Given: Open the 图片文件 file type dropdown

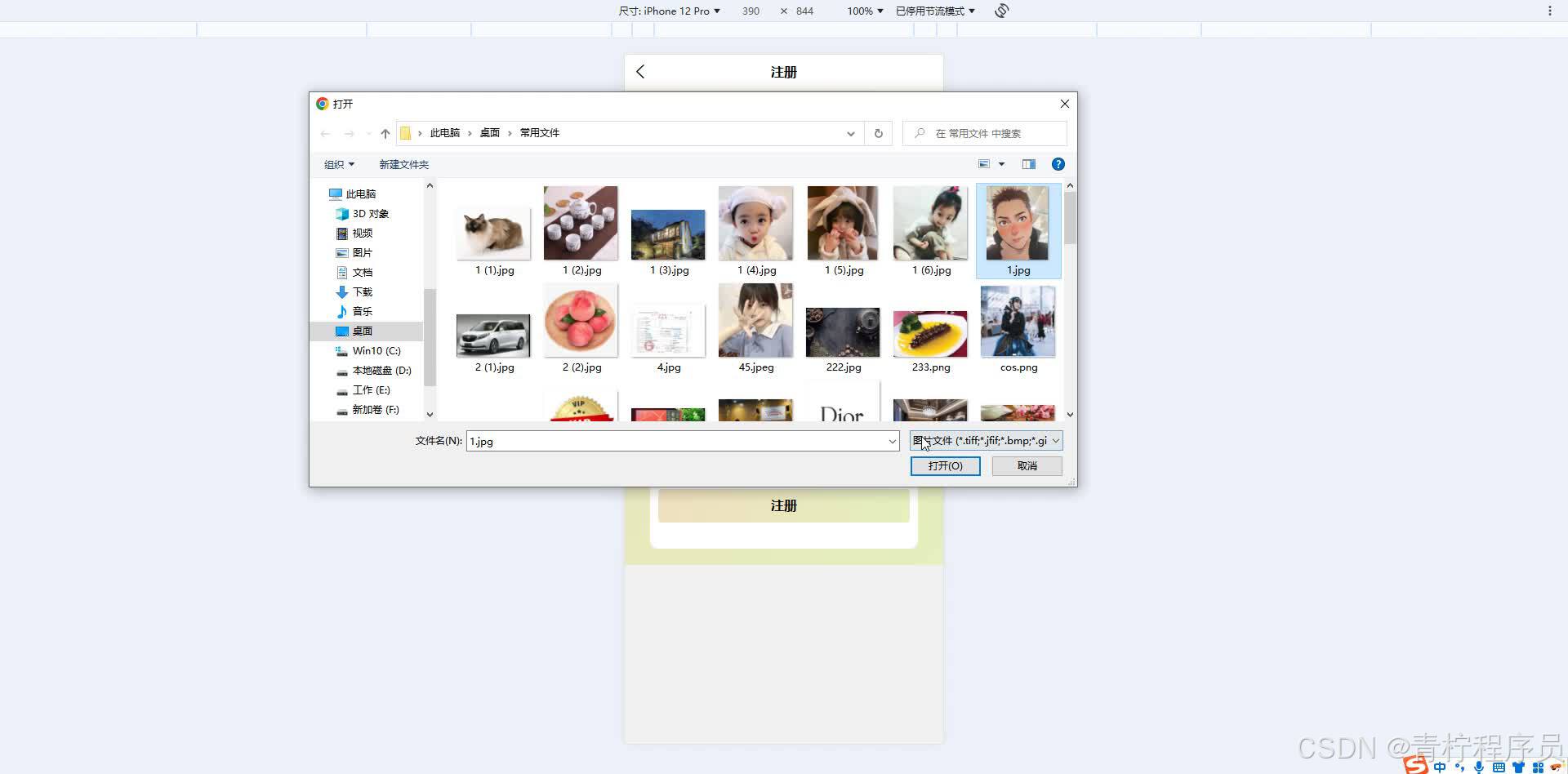Looking at the screenshot, I should tap(983, 441).
